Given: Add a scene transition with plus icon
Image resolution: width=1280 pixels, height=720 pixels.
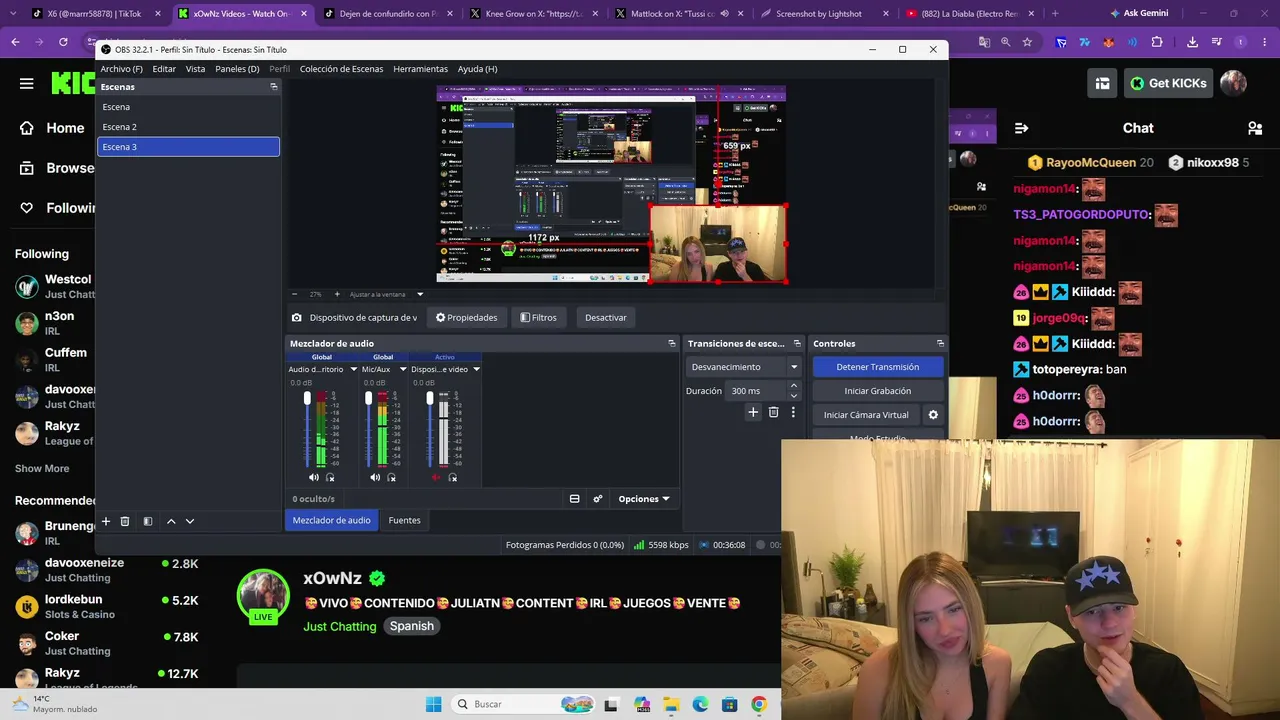Looking at the screenshot, I should (753, 412).
